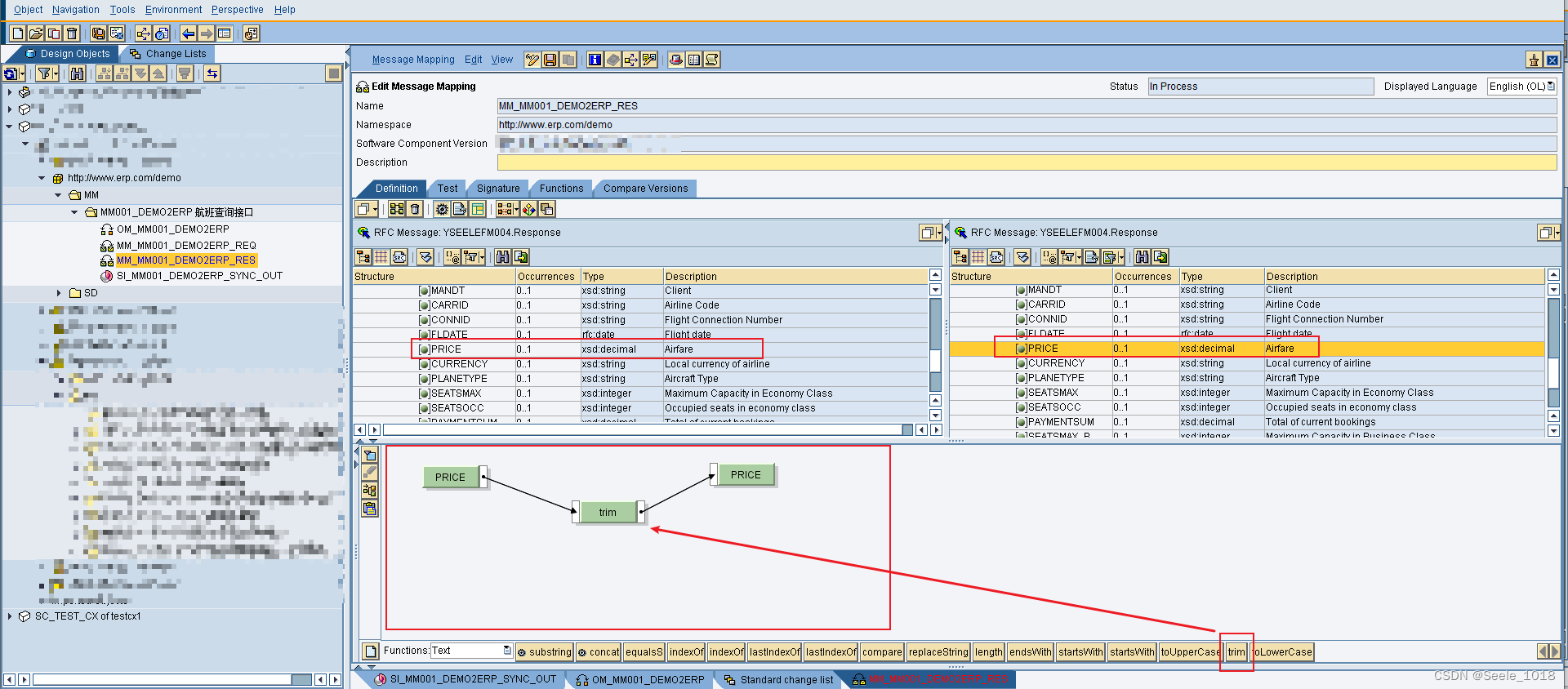
Task: Toggle the table grid view icon in left structure toolbar
Action: tap(381, 257)
